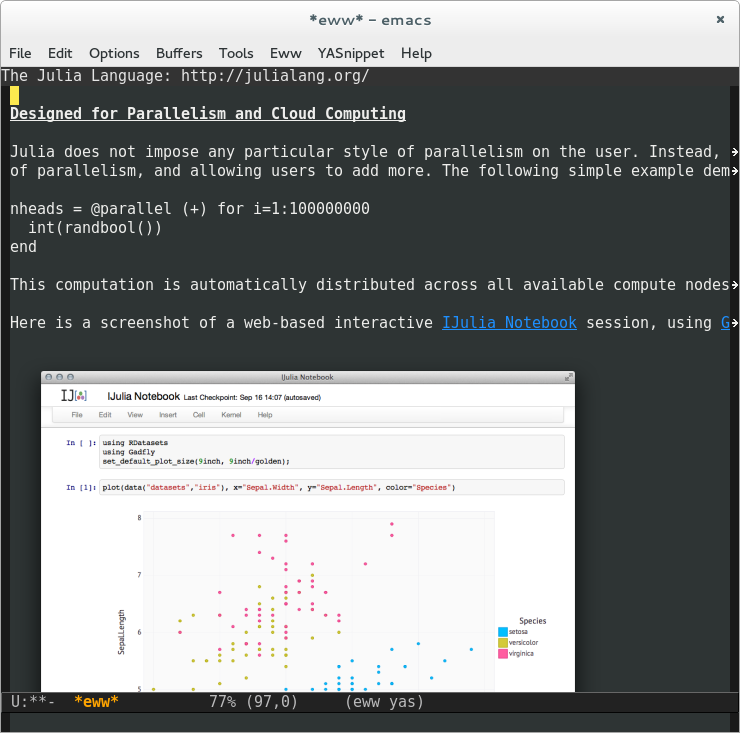Click the Designed for Parallelism heading
The width and height of the screenshot is (740, 733).
pos(208,114)
